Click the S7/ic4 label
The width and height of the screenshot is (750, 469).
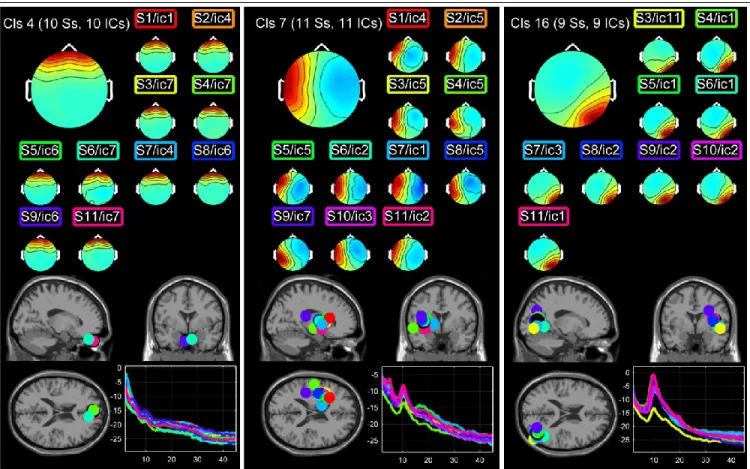click(155, 151)
